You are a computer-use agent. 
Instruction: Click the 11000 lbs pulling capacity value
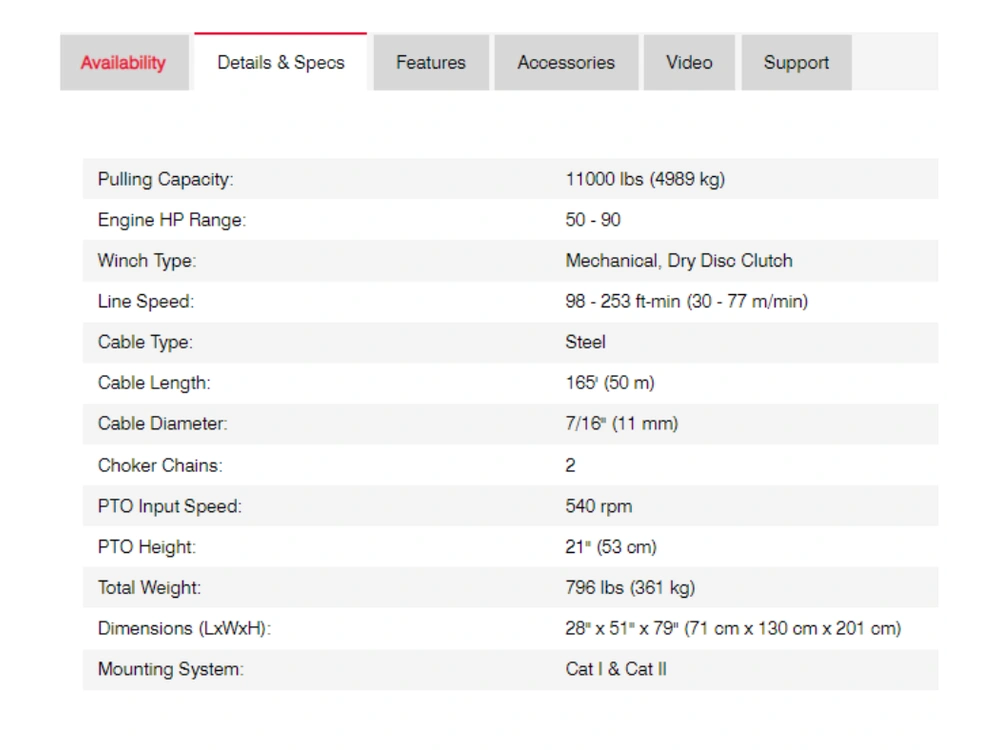[645, 180]
